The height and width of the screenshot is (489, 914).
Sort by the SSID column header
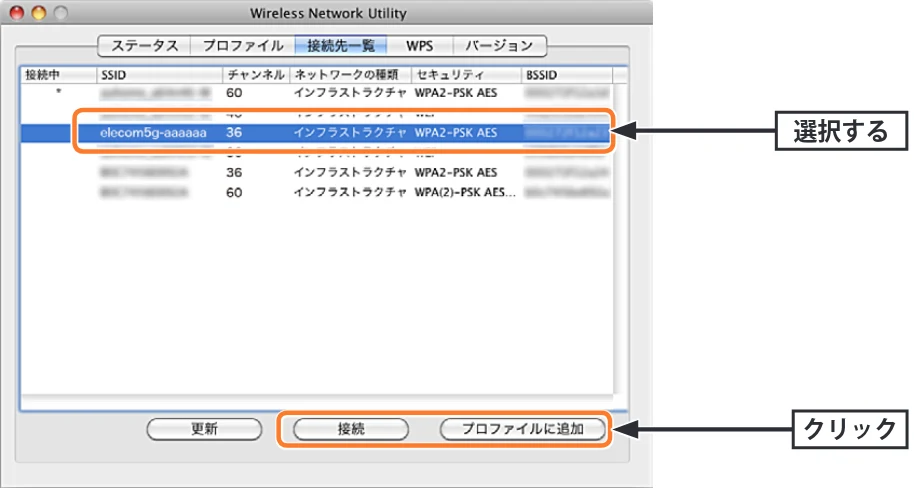click(x=160, y=75)
